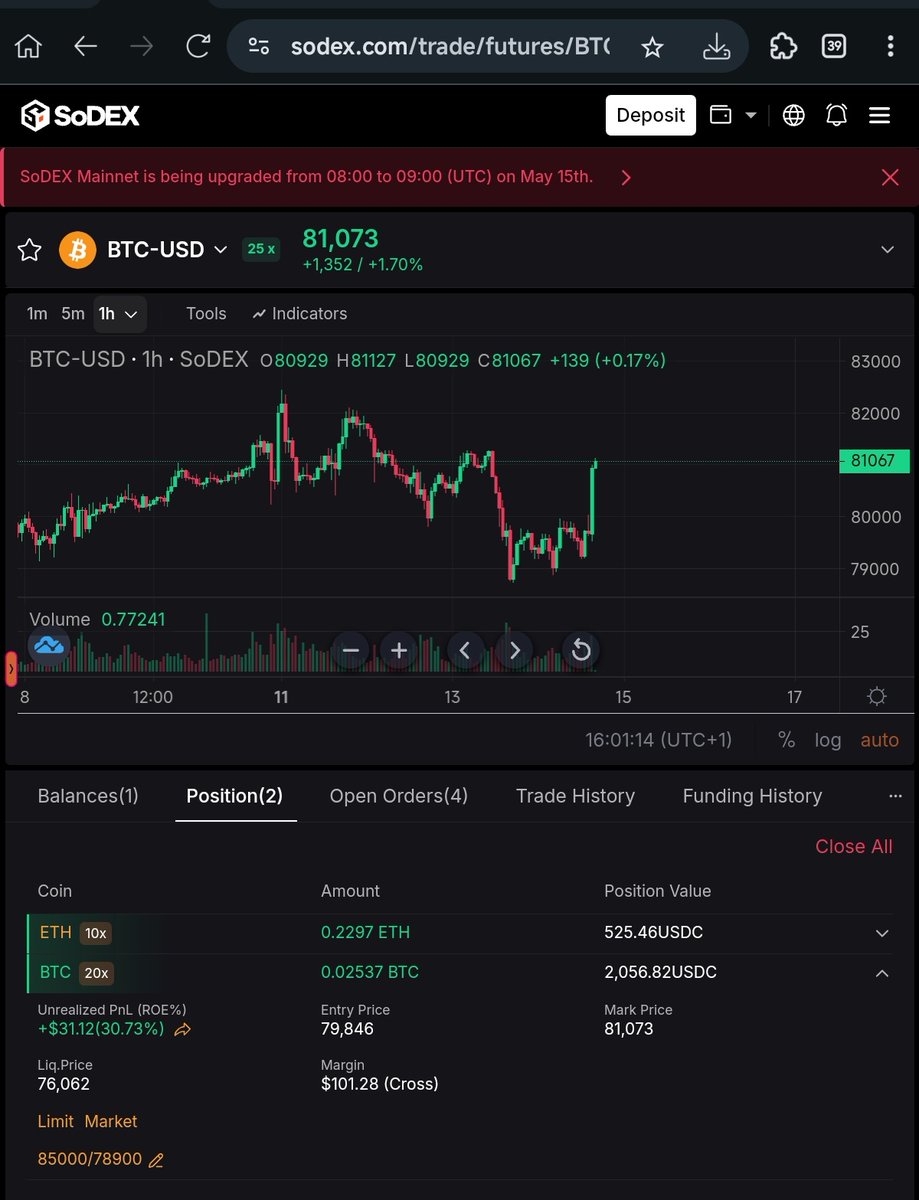
Task: Click the 525.46USDC position value
Action: [654, 933]
